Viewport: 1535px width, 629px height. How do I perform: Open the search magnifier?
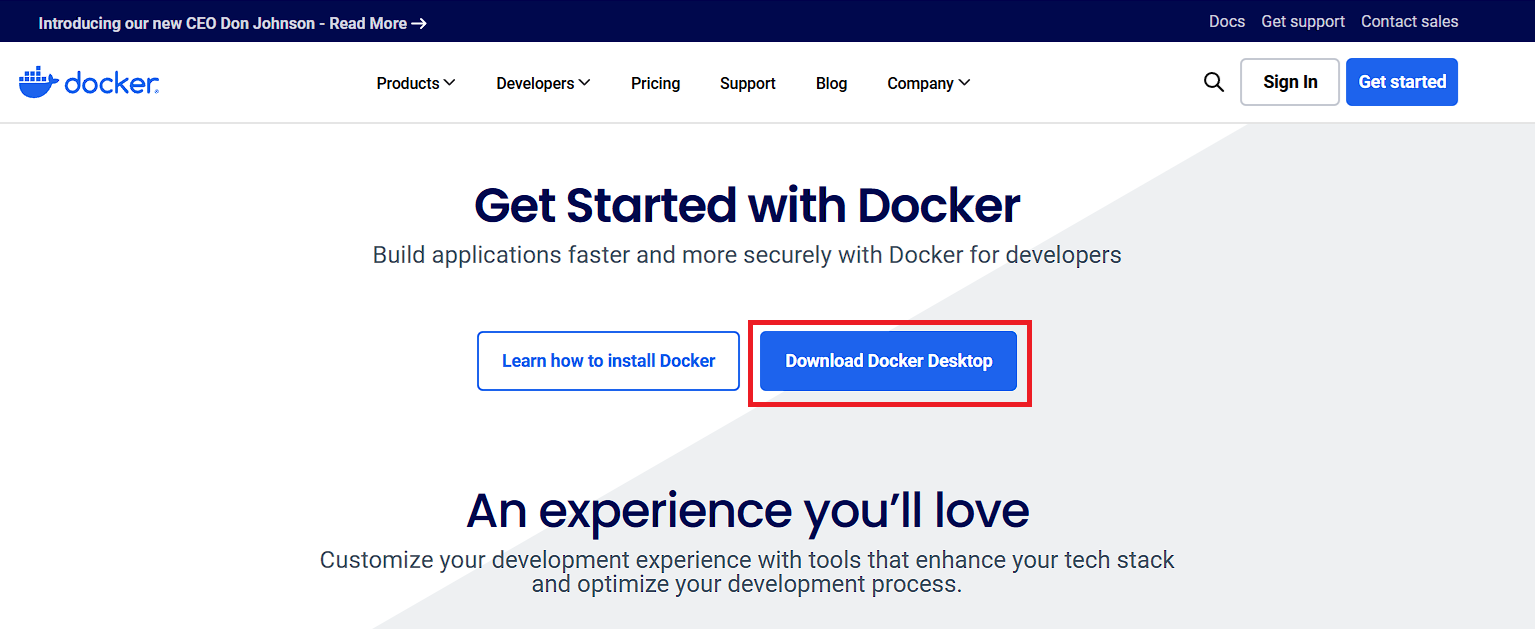click(x=1213, y=82)
